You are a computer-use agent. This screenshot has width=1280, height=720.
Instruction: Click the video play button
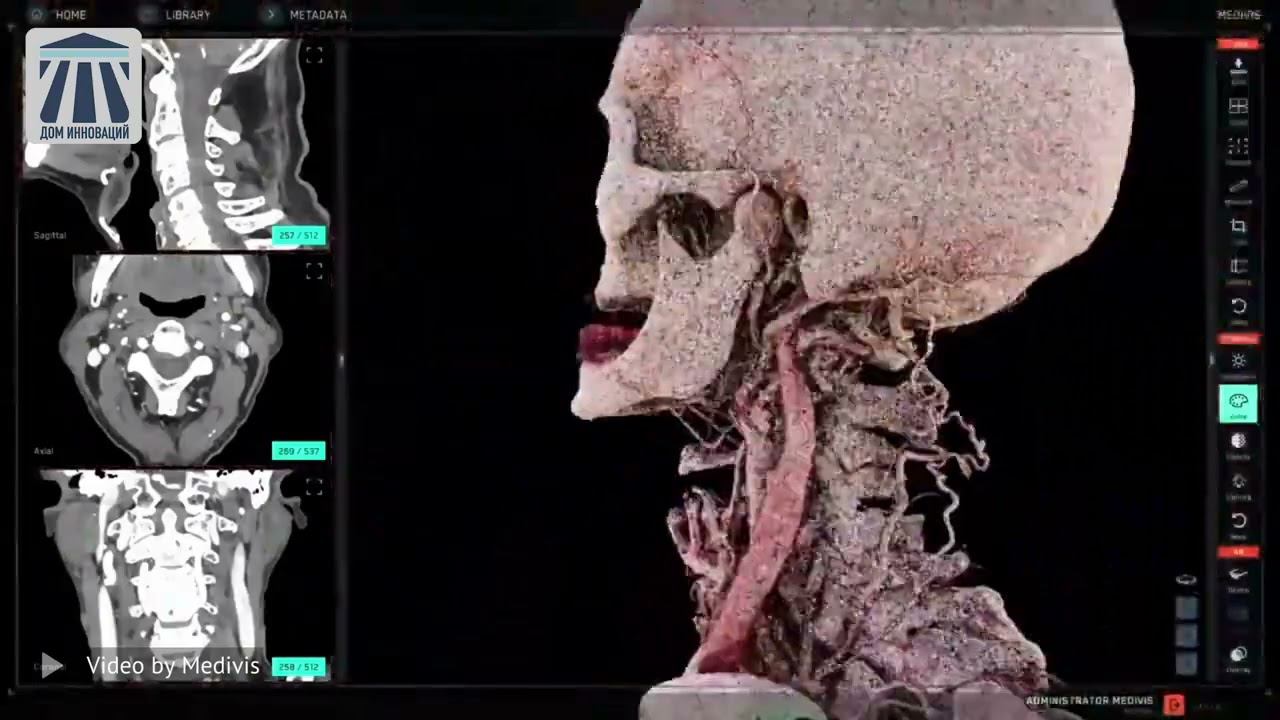click(x=51, y=666)
